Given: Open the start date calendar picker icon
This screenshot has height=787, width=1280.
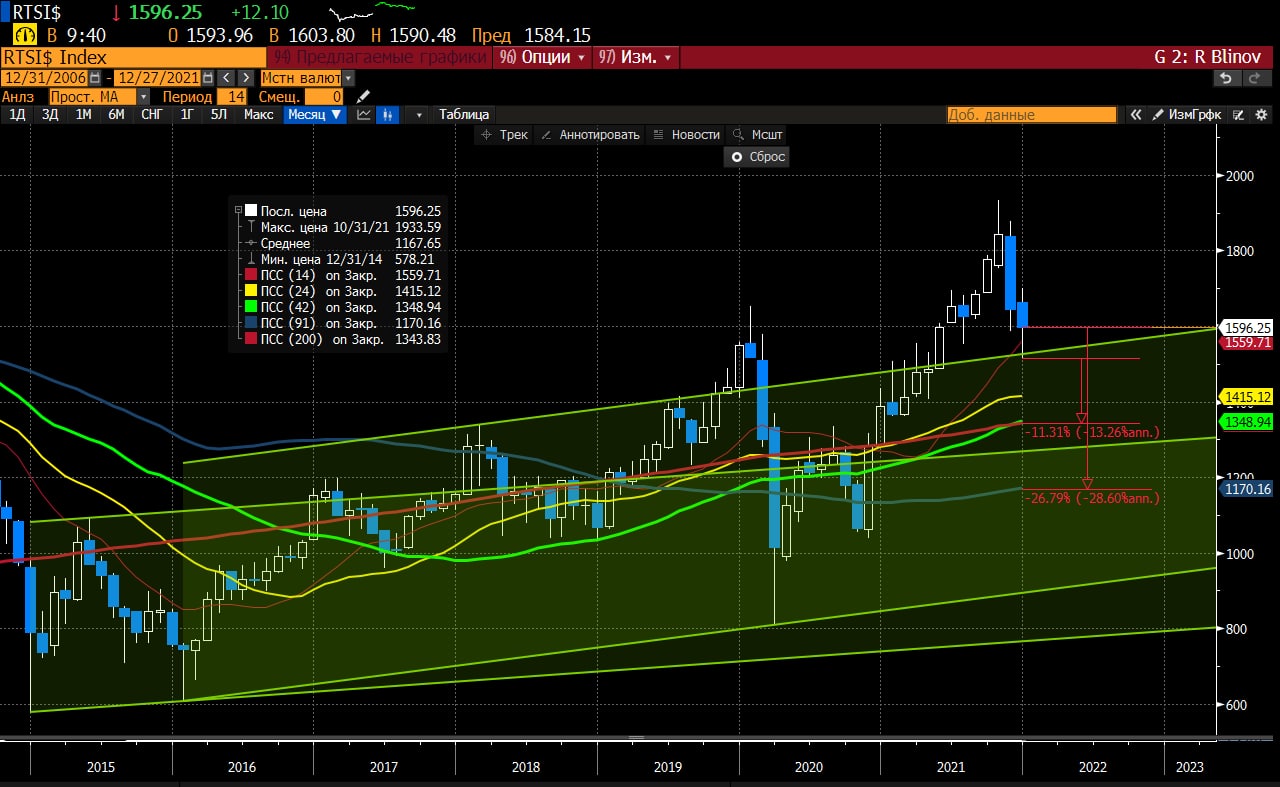Looking at the screenshot, I should (95, 77).
